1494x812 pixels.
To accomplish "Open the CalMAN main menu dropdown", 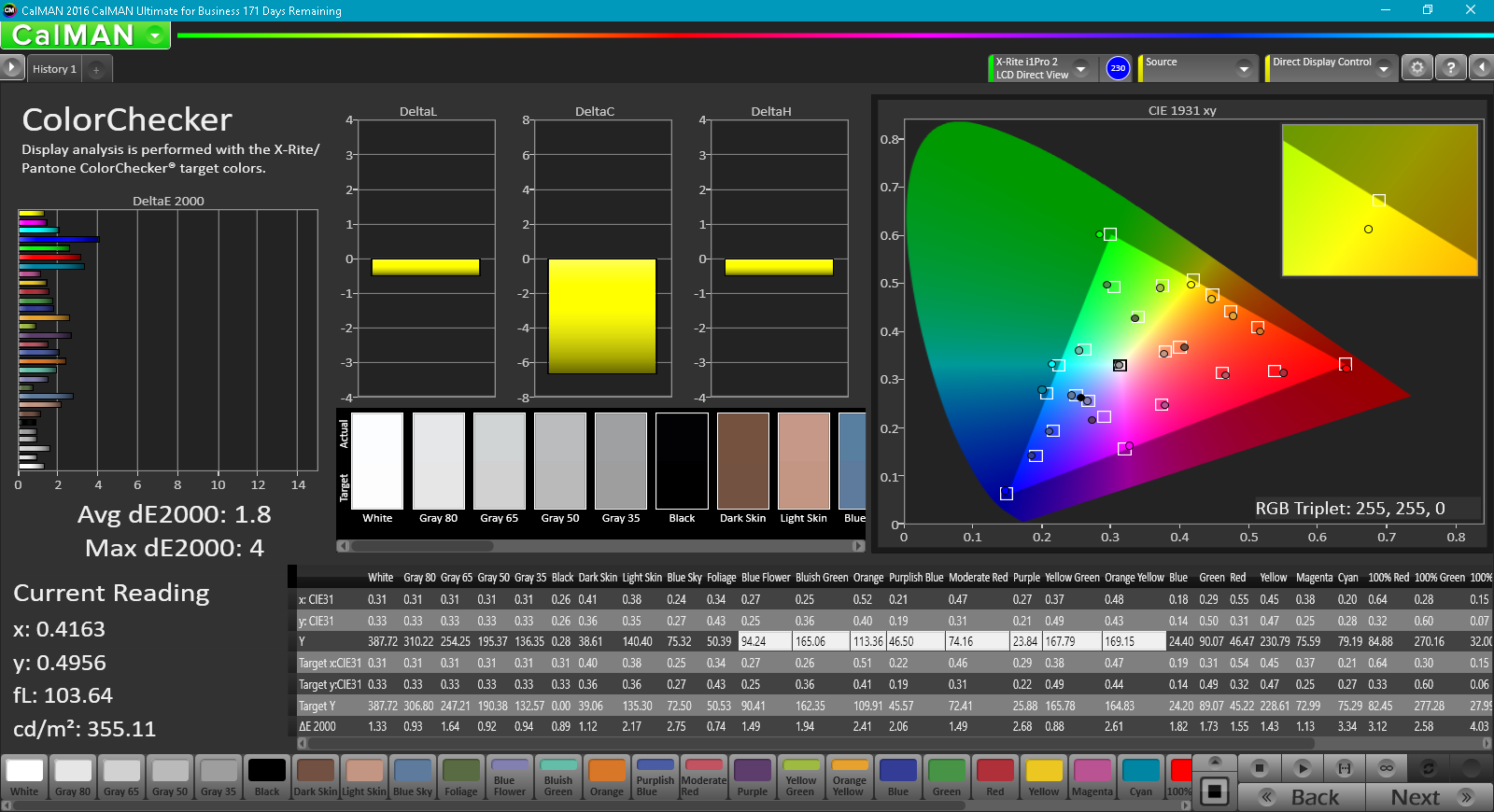I will pyautogui.click(x=155, y=35).
